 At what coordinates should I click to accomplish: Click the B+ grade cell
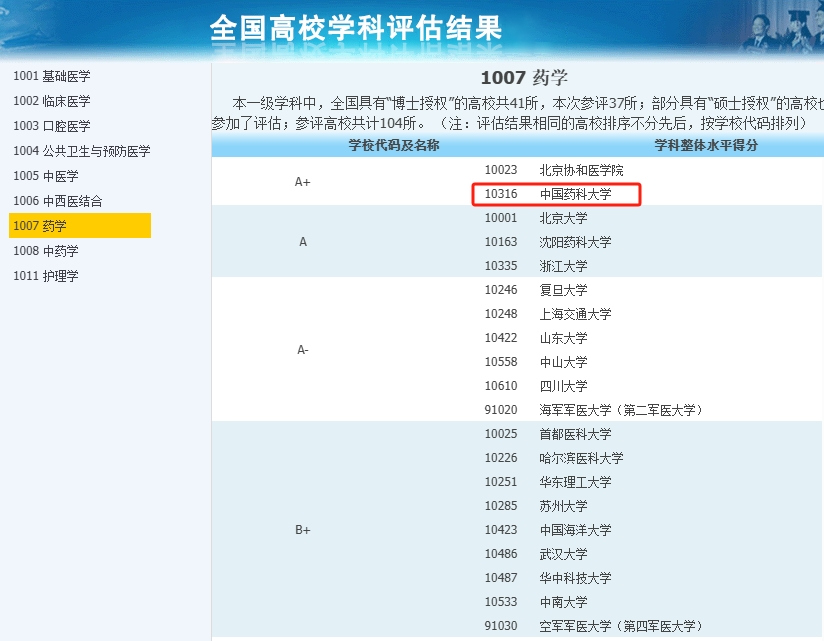302,530
